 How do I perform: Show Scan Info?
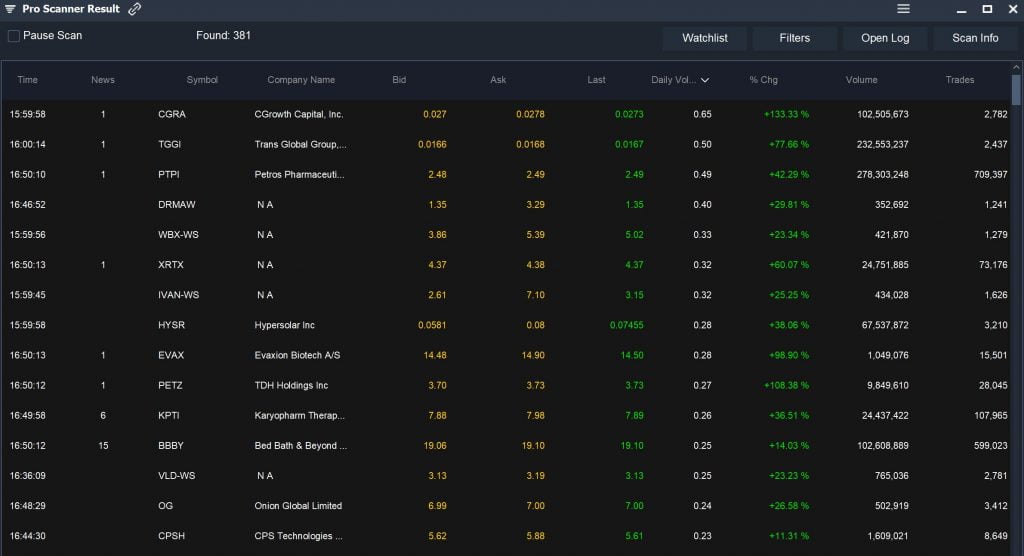(x=975, y=38)
